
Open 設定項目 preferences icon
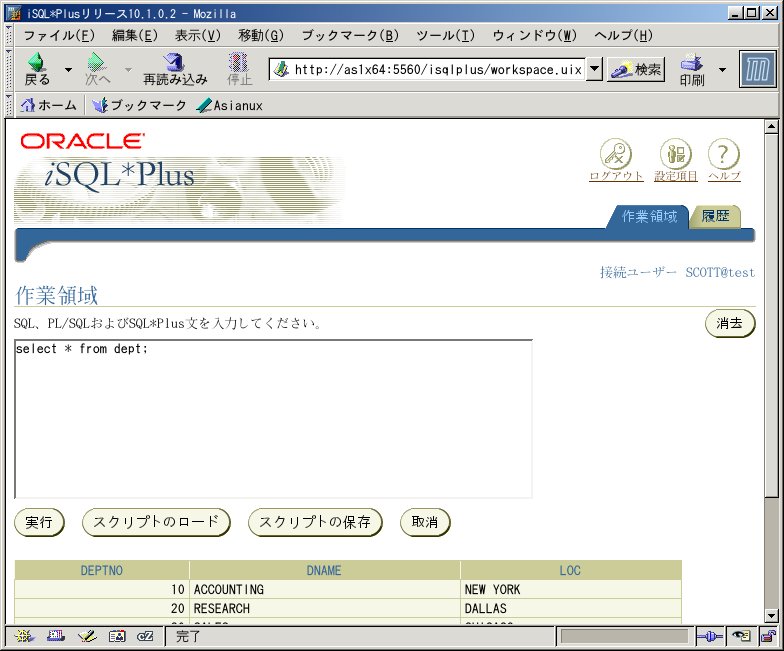[x=676, y=154]
